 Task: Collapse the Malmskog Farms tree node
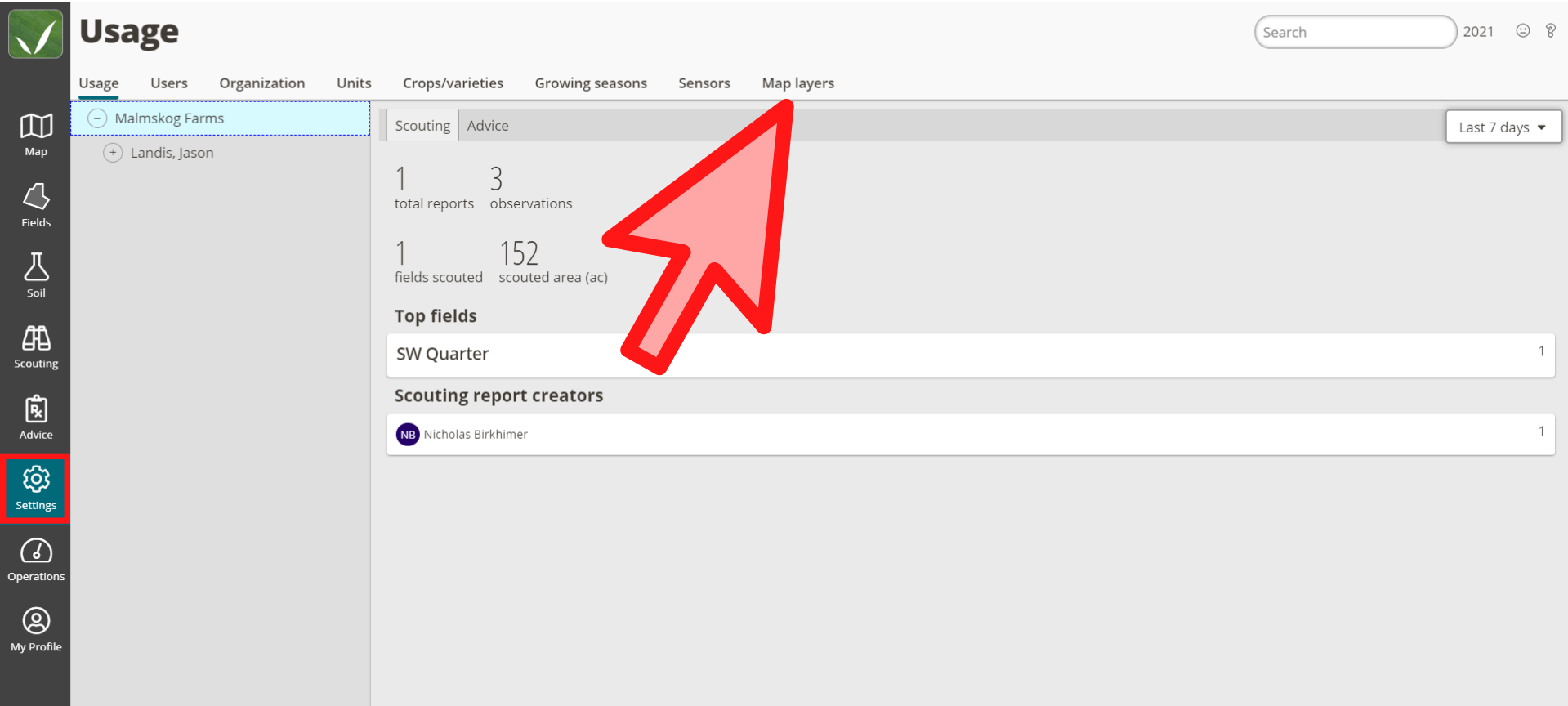pos(97,118)
